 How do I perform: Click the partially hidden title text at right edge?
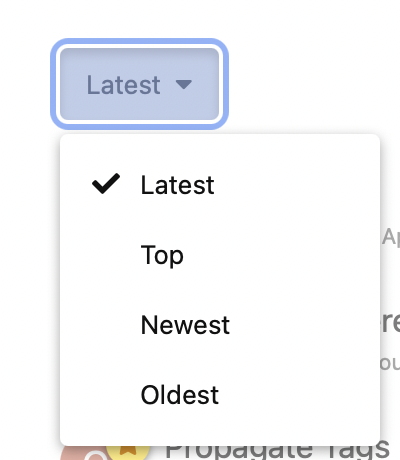390,323
